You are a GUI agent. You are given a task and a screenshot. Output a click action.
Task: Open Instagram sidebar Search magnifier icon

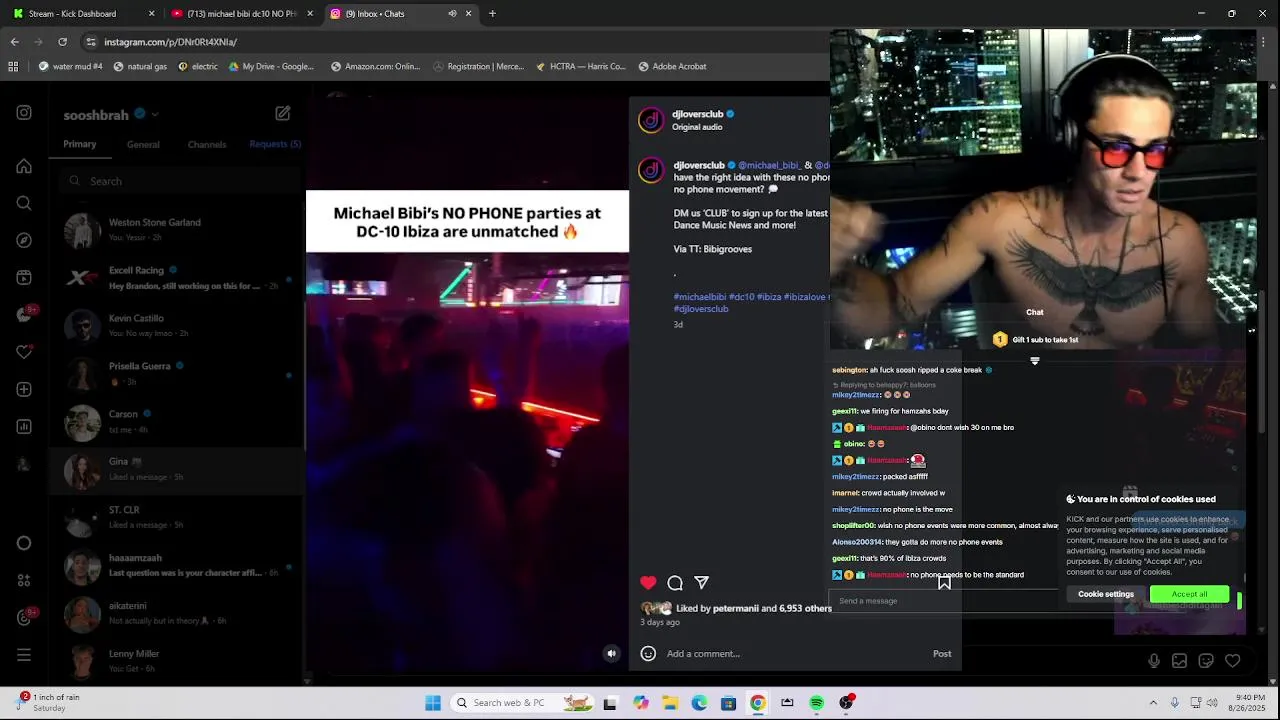tap(24, 203)
